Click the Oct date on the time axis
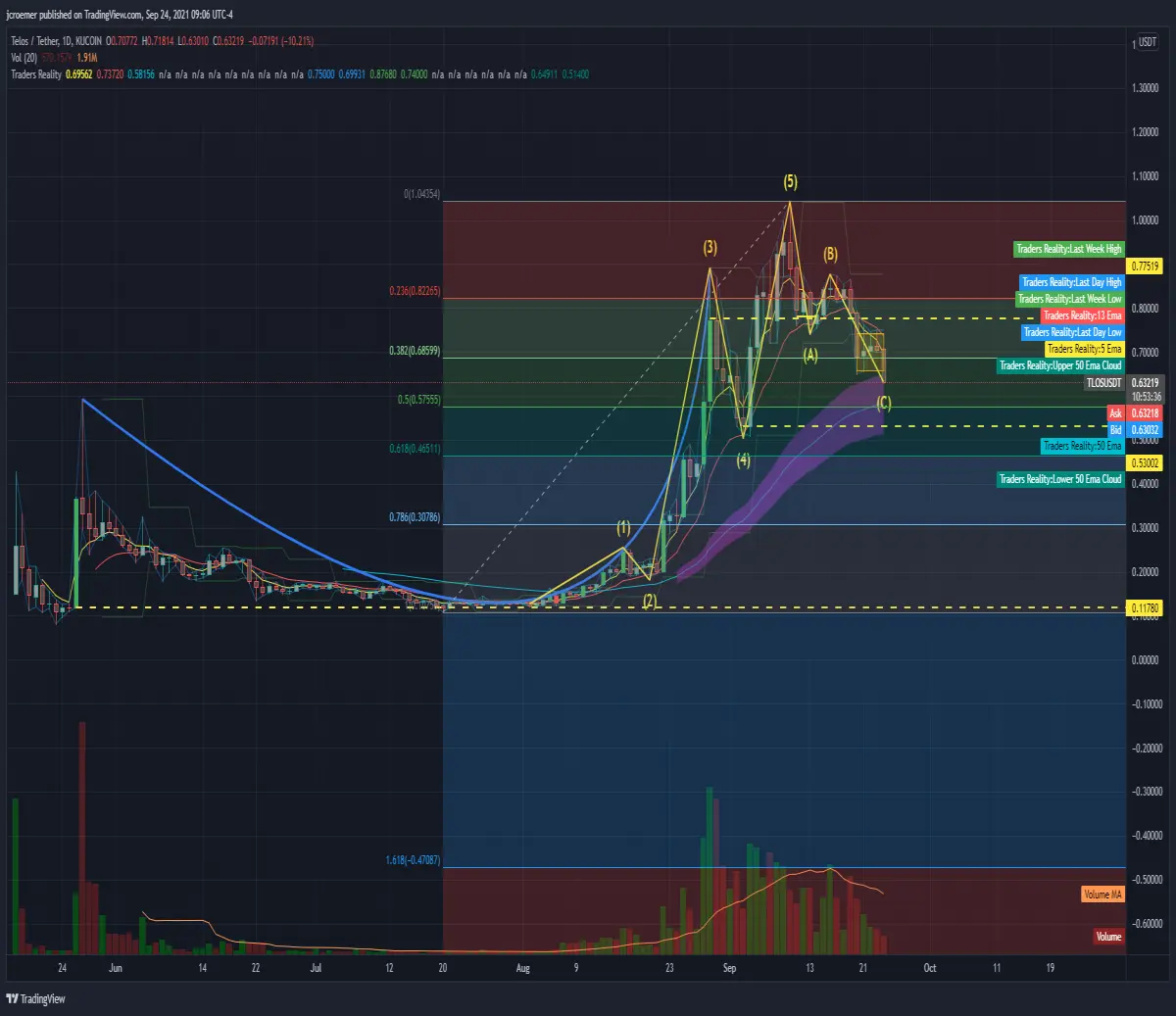The width and height of the screenshot is (1176, 1016). click(x=930, y=968)
